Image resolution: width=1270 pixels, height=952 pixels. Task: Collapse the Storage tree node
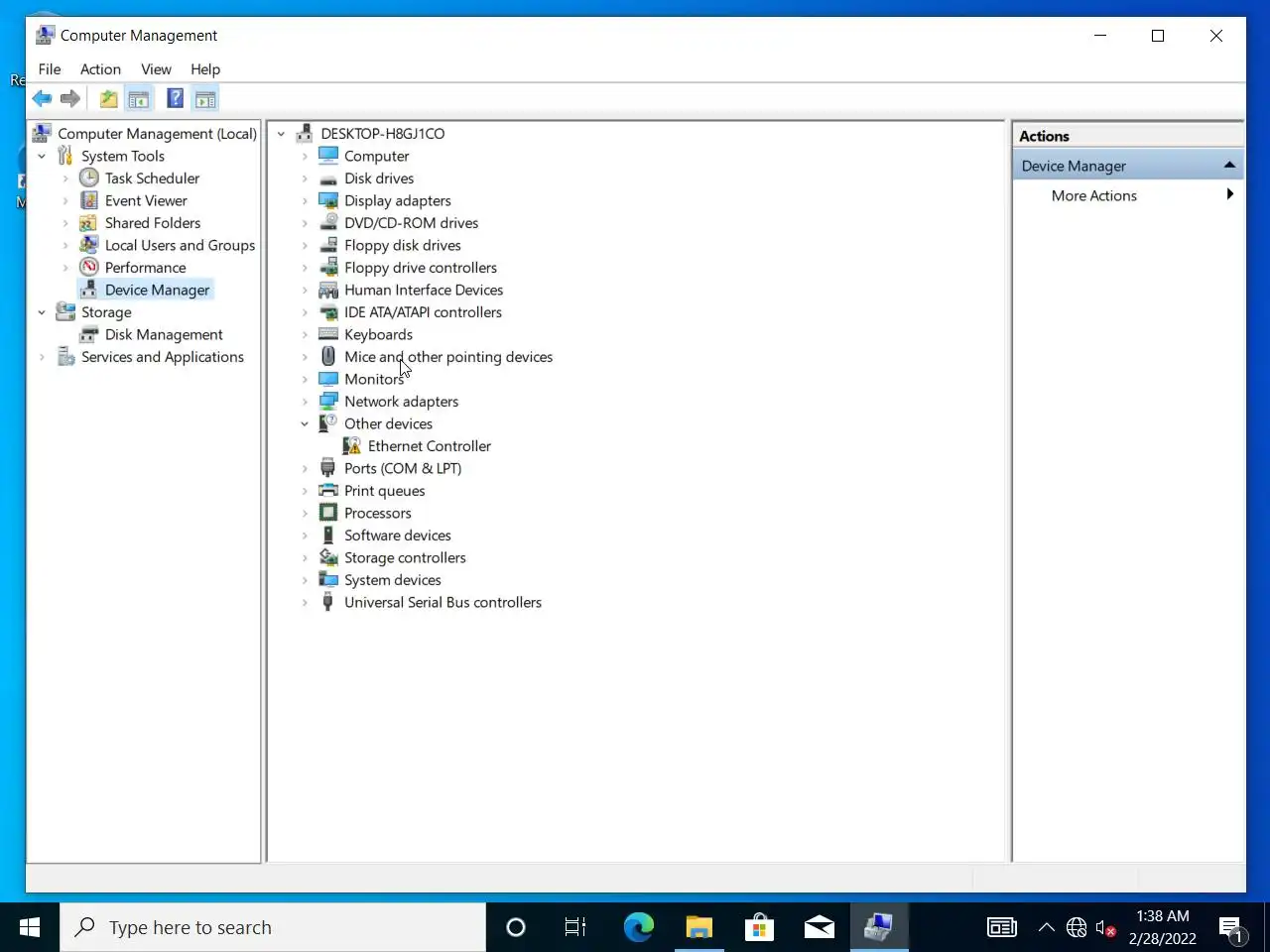tap(42, 312)
